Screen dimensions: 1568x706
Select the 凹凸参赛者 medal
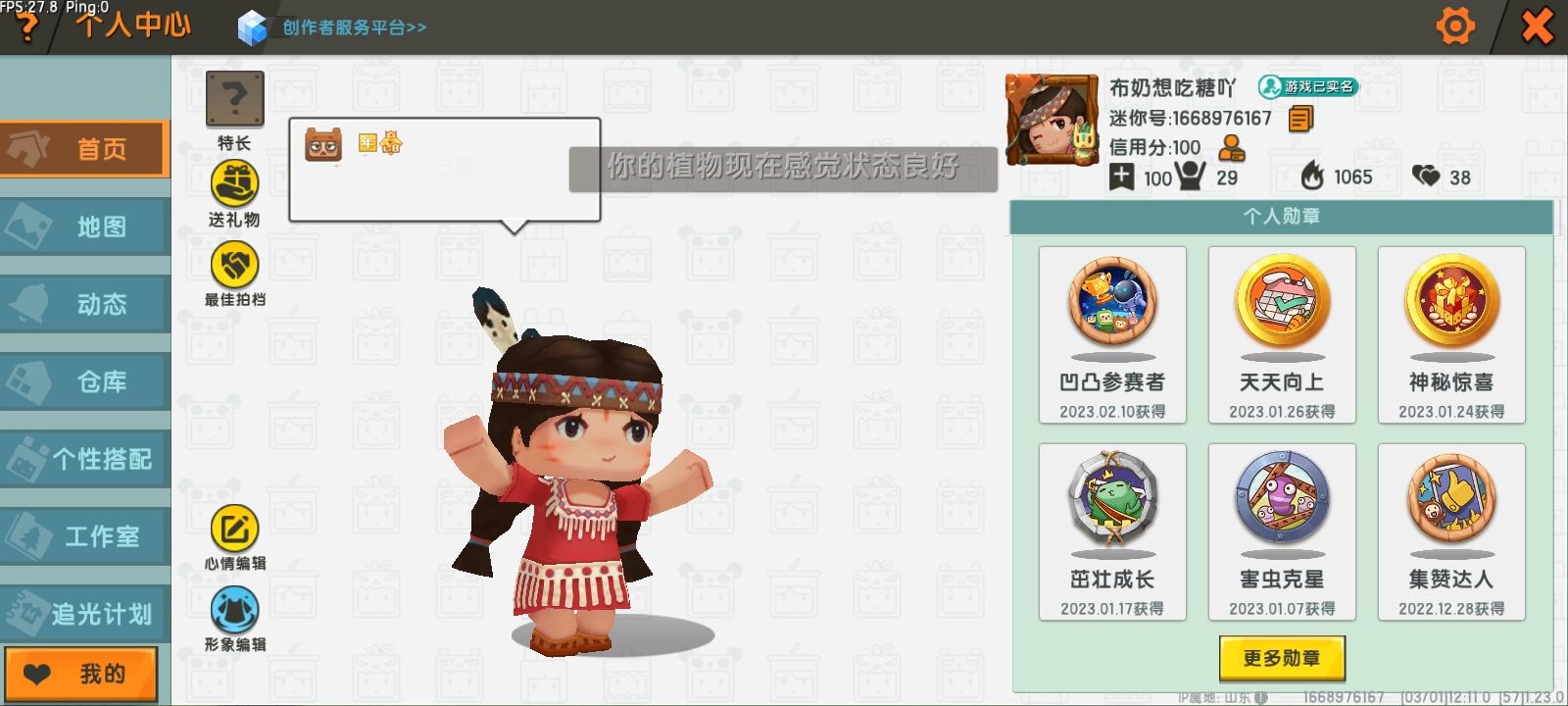point(1112,334)
